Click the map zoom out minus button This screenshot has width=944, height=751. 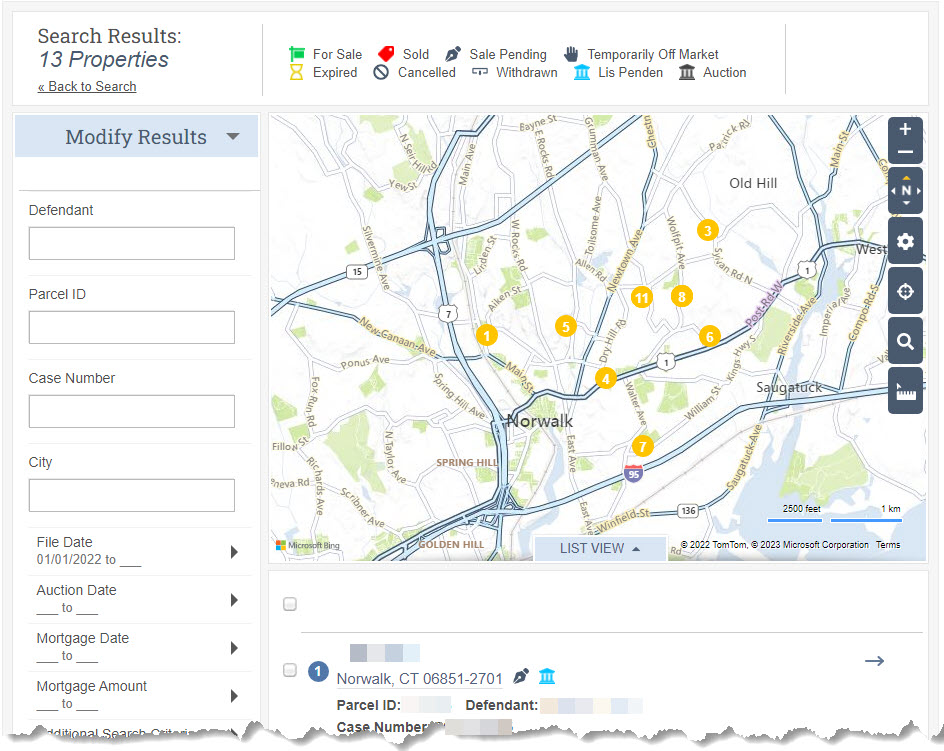pos(905,152)
